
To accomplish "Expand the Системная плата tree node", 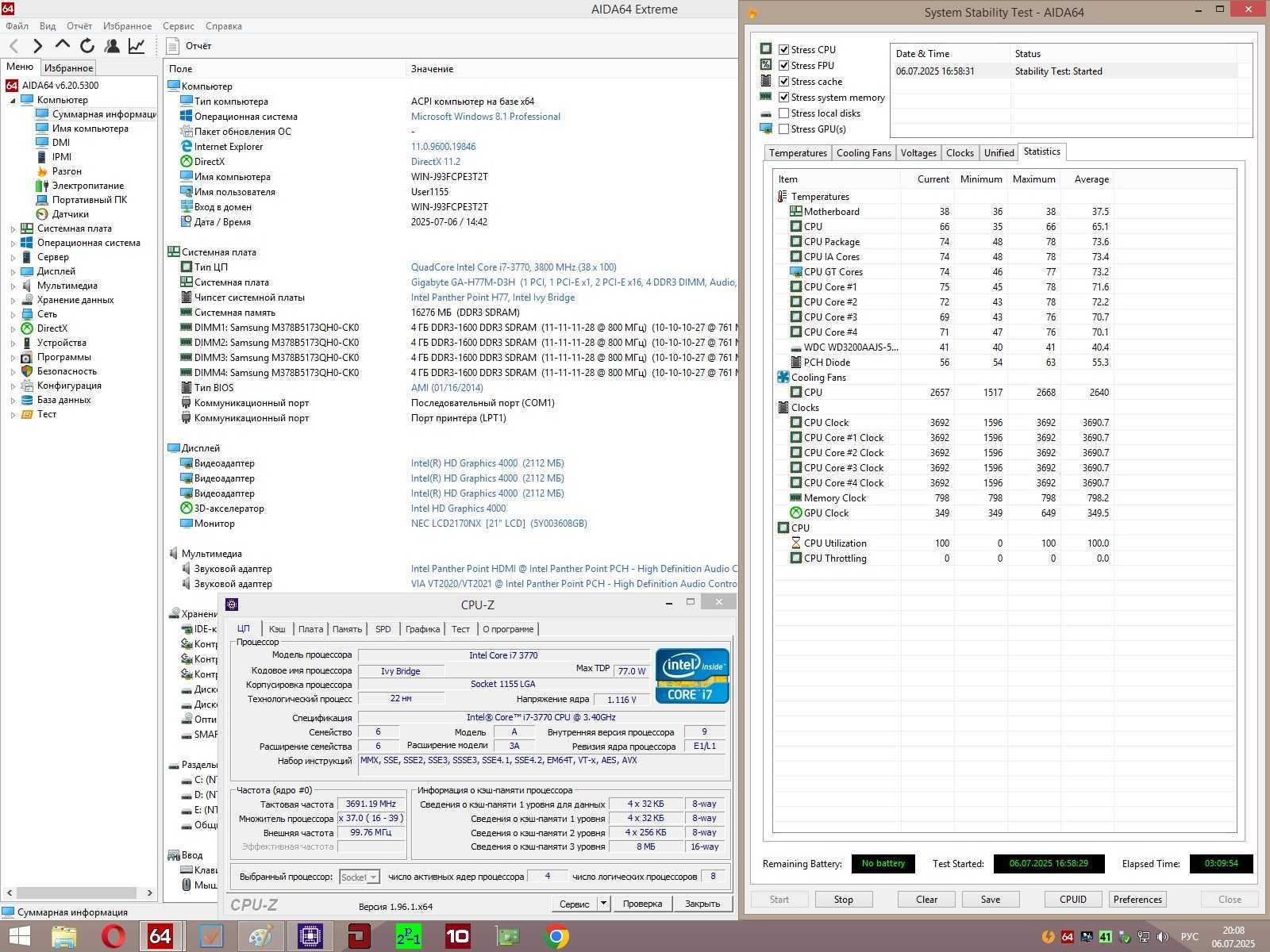I will click(x=13, y=228).
